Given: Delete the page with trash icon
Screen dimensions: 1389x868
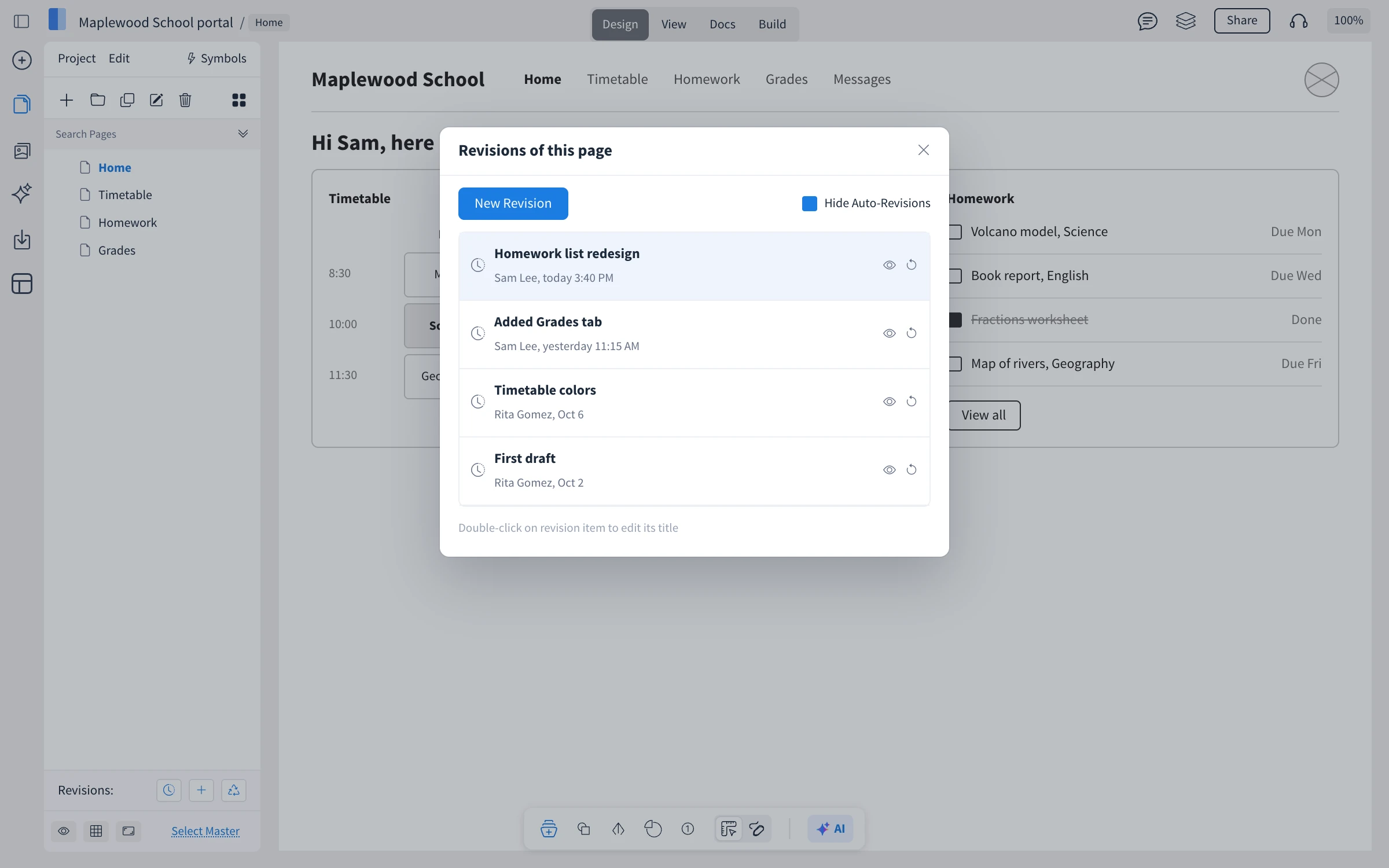Looking at the screenshot, I should (185, 100).
